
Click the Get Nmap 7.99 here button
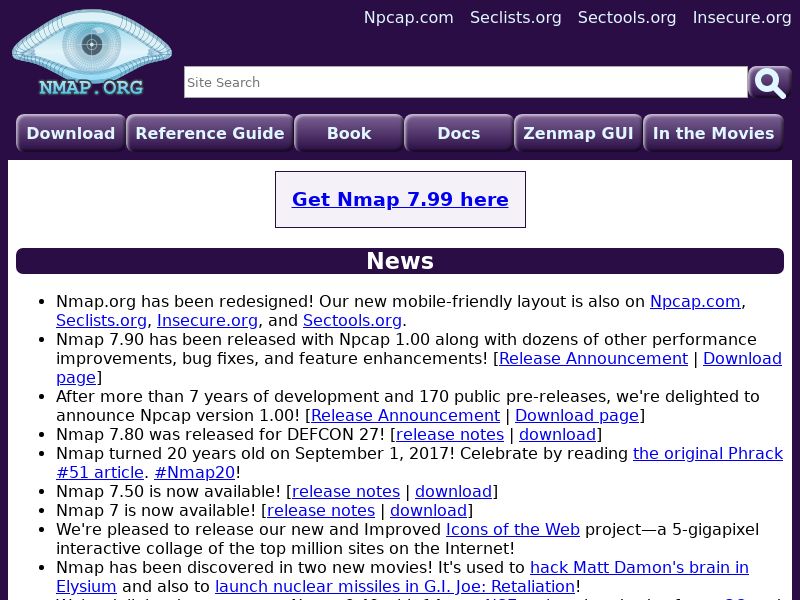tap(400, 199)
